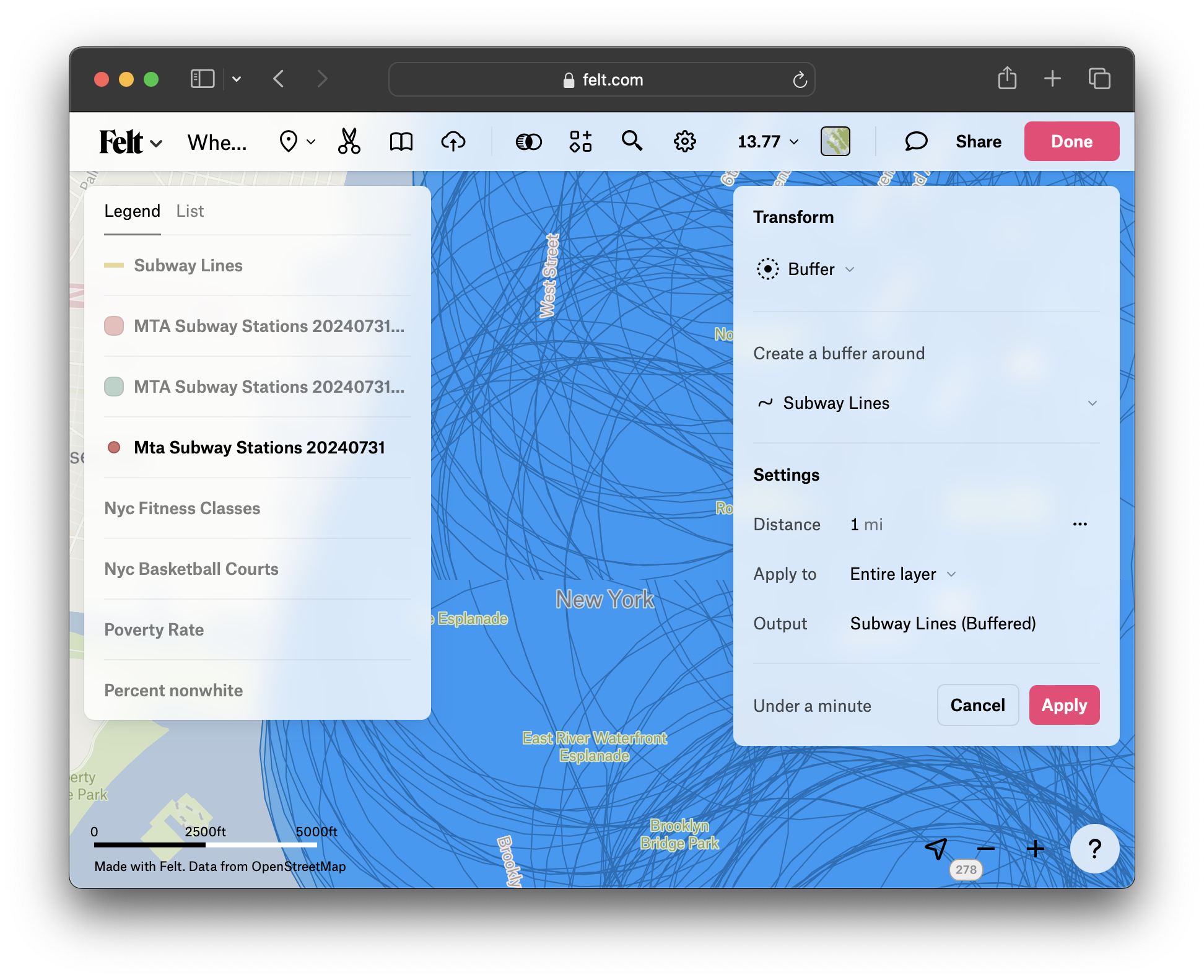
Task: Open the search icon on toolbar
Action: coord(631,140)
